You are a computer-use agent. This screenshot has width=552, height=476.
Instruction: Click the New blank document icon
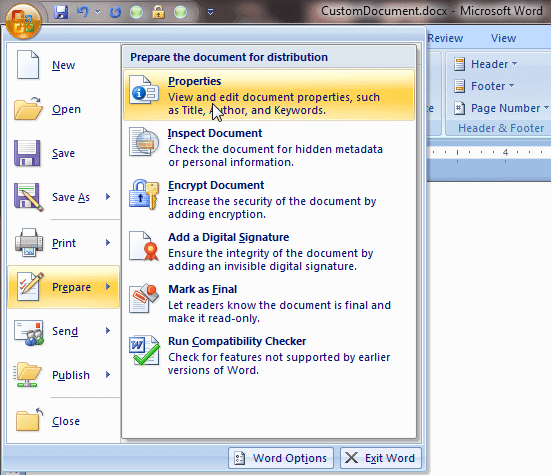click(28, 65)
